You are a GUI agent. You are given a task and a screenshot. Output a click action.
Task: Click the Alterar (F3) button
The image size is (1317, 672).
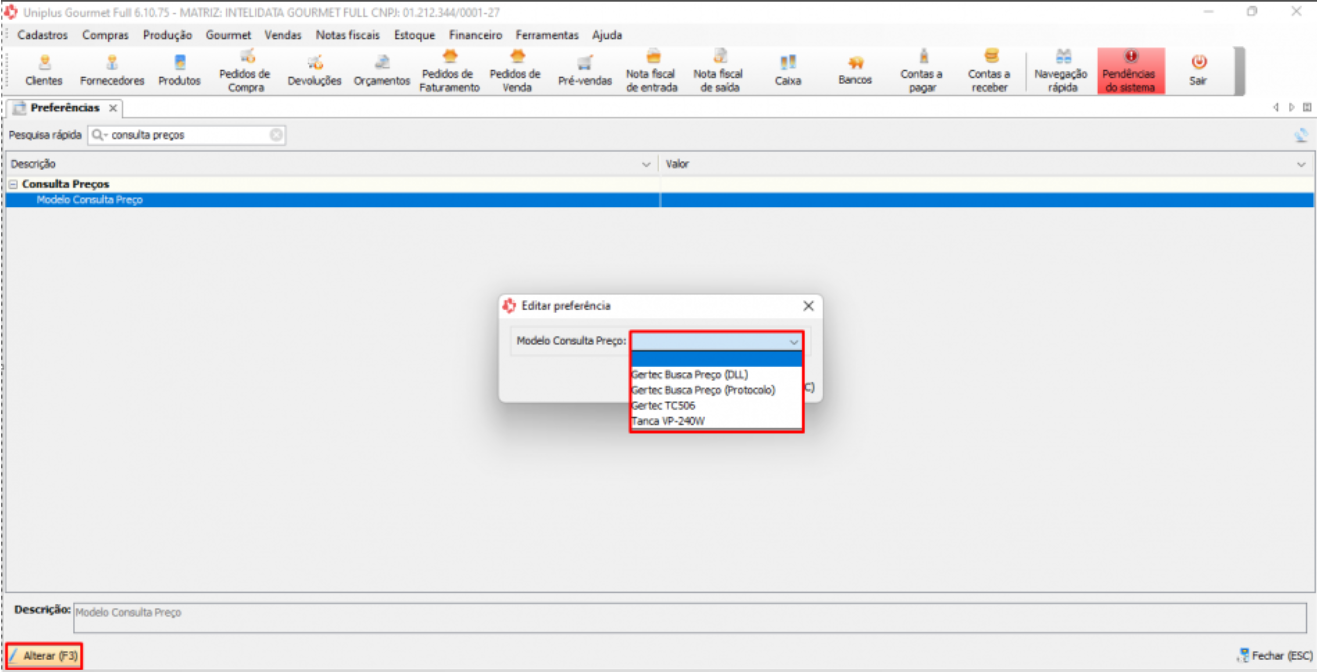(x=44, y=656)
